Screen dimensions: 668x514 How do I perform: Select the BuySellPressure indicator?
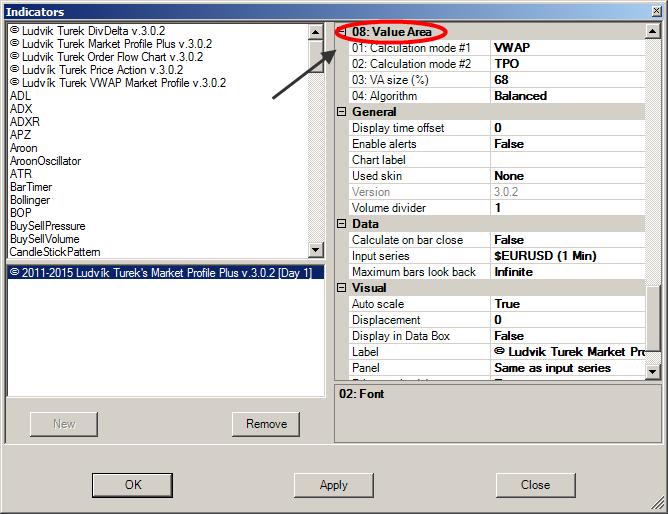(x=47, y=226)
